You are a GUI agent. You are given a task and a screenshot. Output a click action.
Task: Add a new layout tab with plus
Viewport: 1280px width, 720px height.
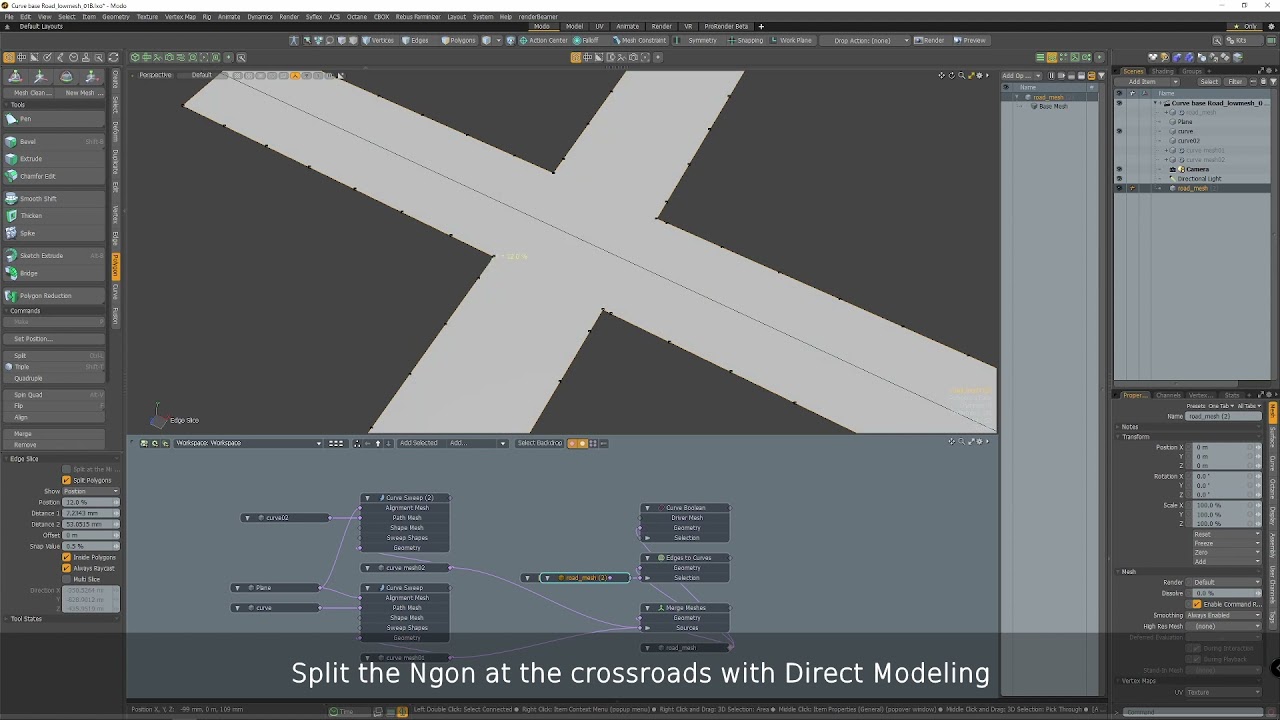pos(761,26)
